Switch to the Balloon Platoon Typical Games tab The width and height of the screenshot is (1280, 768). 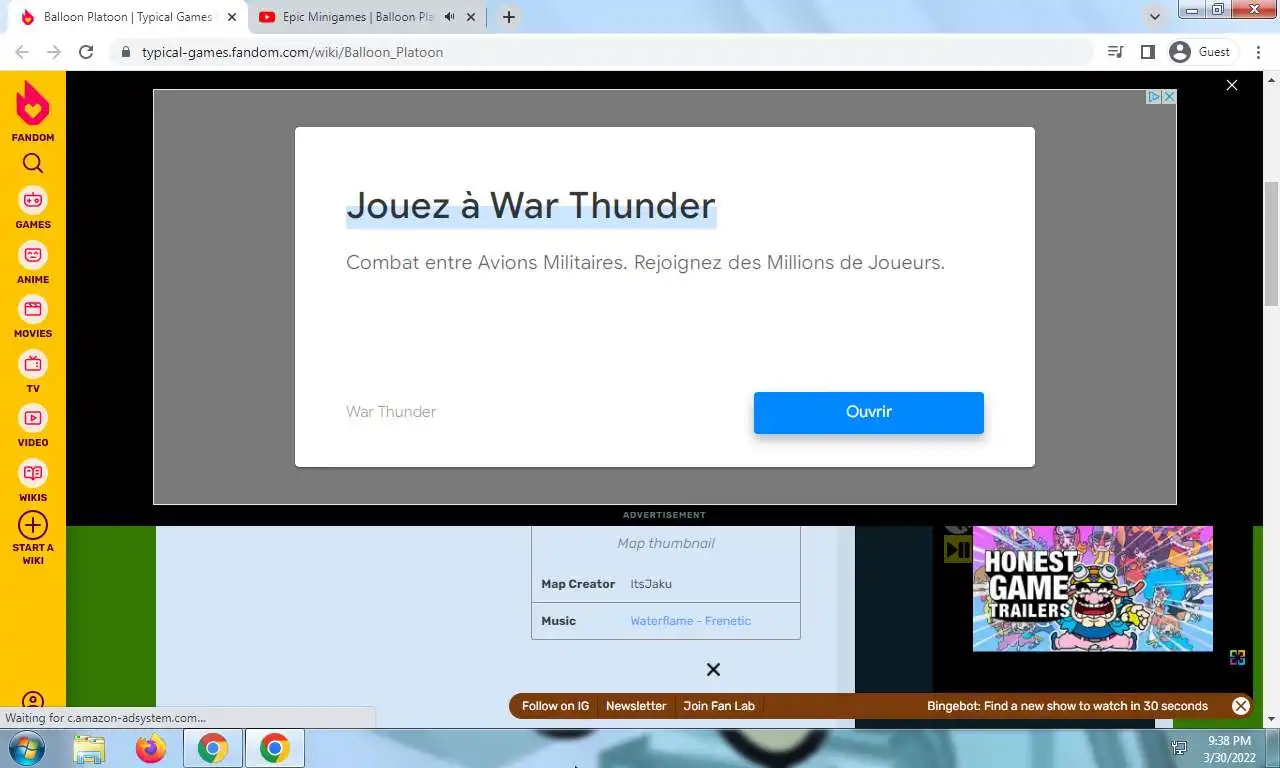point(128,17)
